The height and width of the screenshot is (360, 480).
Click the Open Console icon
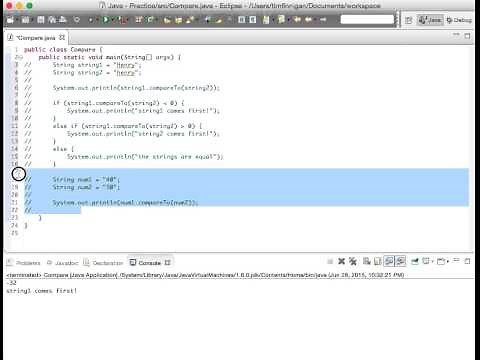tap(441, 261)
